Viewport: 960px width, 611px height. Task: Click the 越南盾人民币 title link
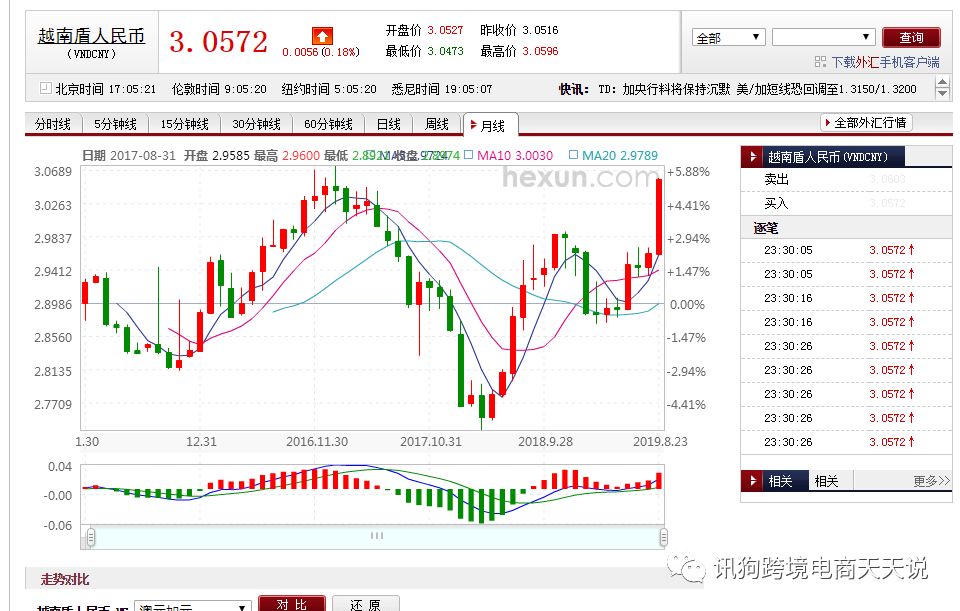click(91, 36)
